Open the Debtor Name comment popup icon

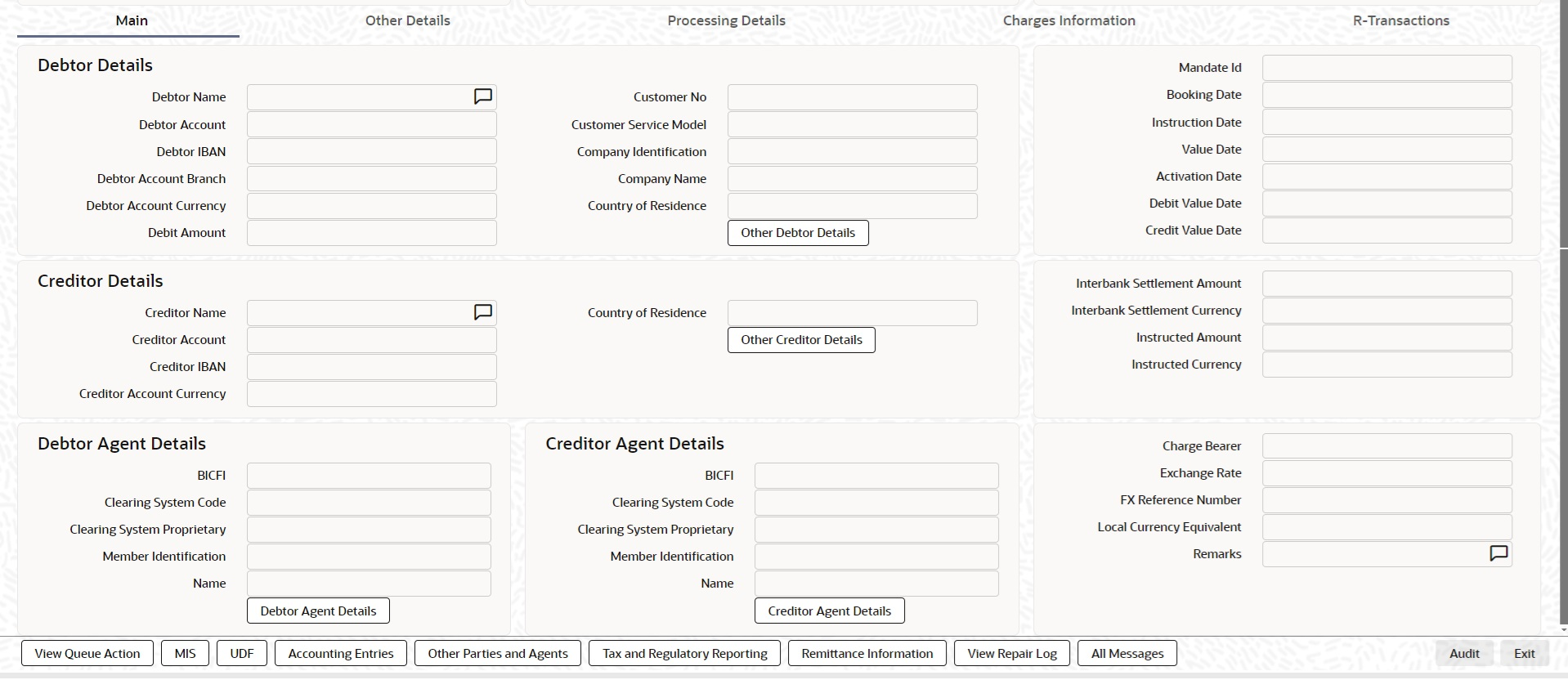coord(483,96)
